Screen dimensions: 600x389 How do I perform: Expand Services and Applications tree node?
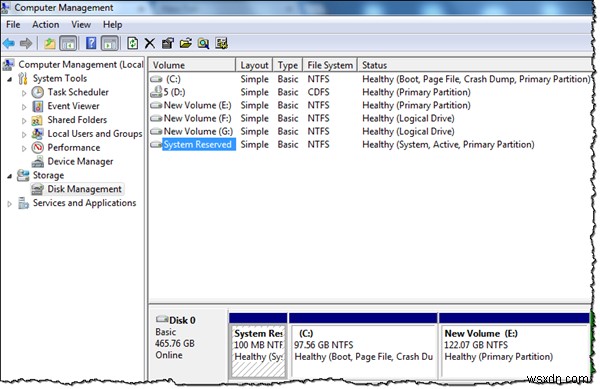[x=10, y=204]
